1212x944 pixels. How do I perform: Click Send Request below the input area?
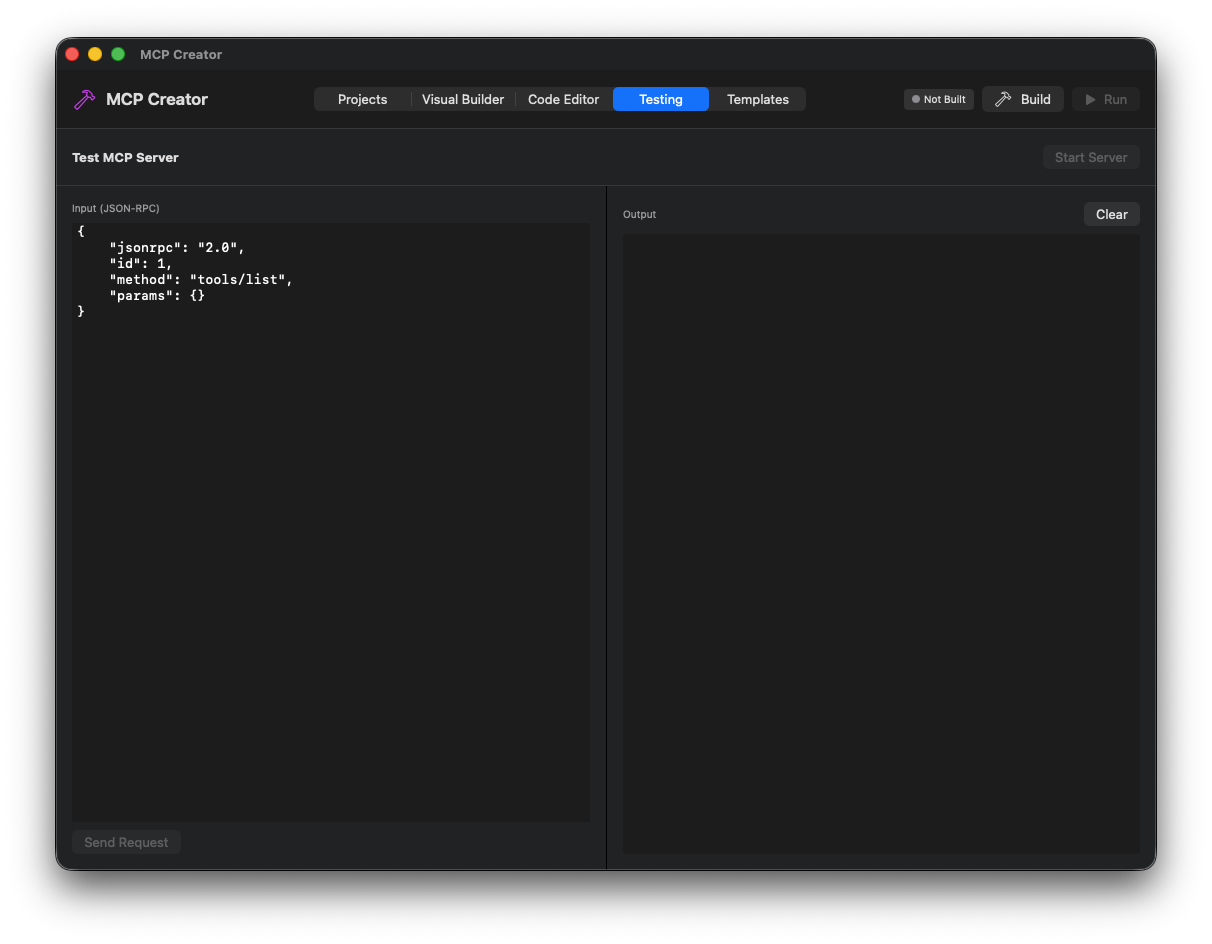click(126, 842)
